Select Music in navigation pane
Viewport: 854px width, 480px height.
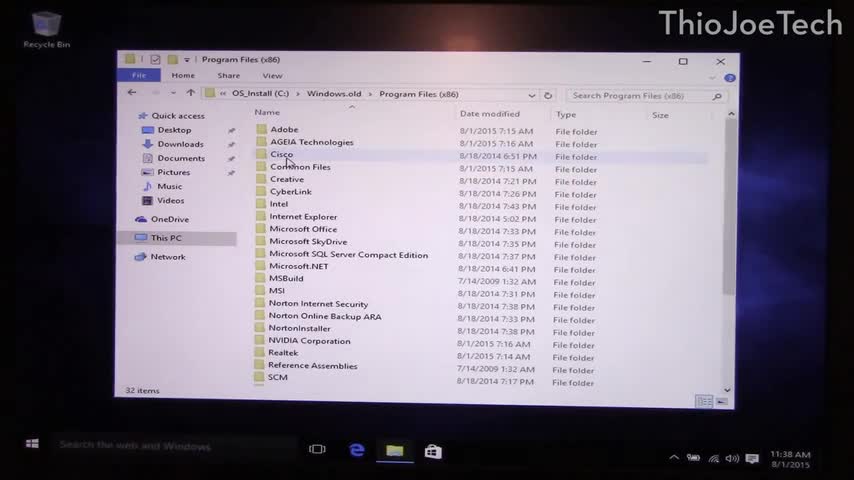click(x=169, y=186)
